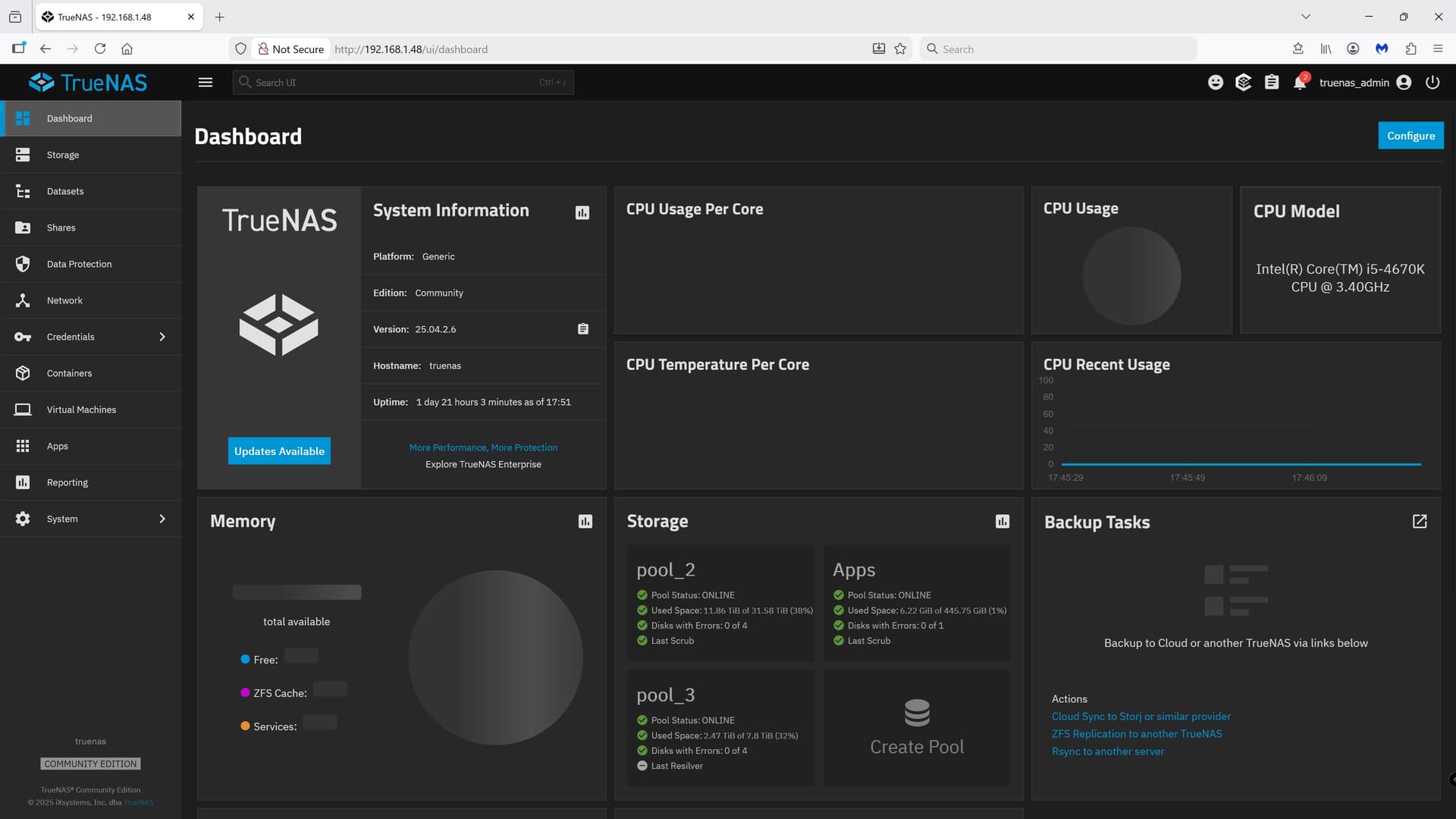Toggle the sidebar hamburger menu
Image resolution: width=1456 pixels, height=819 pixels.
click(206, 83)
